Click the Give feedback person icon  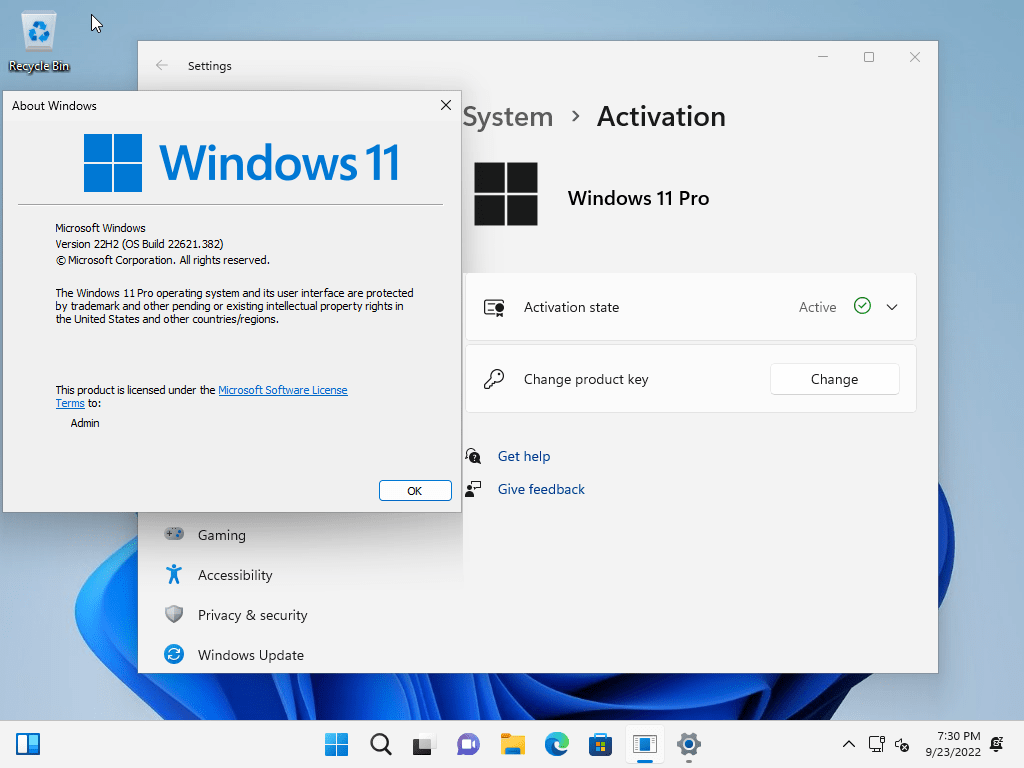[x=473, y=488]
